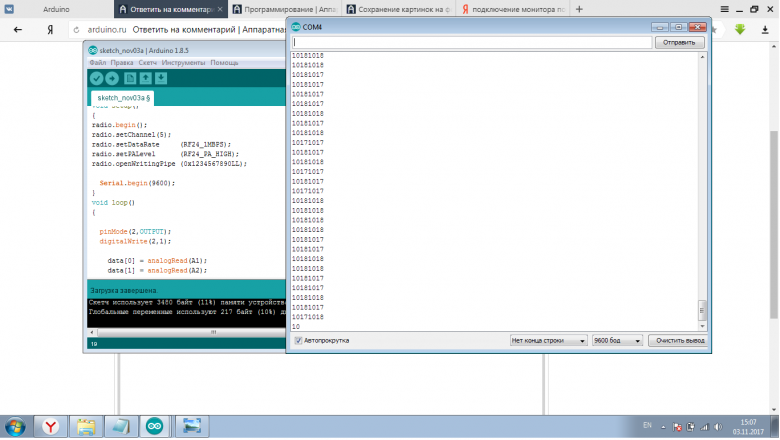The height and width of the screenshot is (440, 780).
Task: Select the sketch_nov03a editor tab
Action: click(124, 98)
